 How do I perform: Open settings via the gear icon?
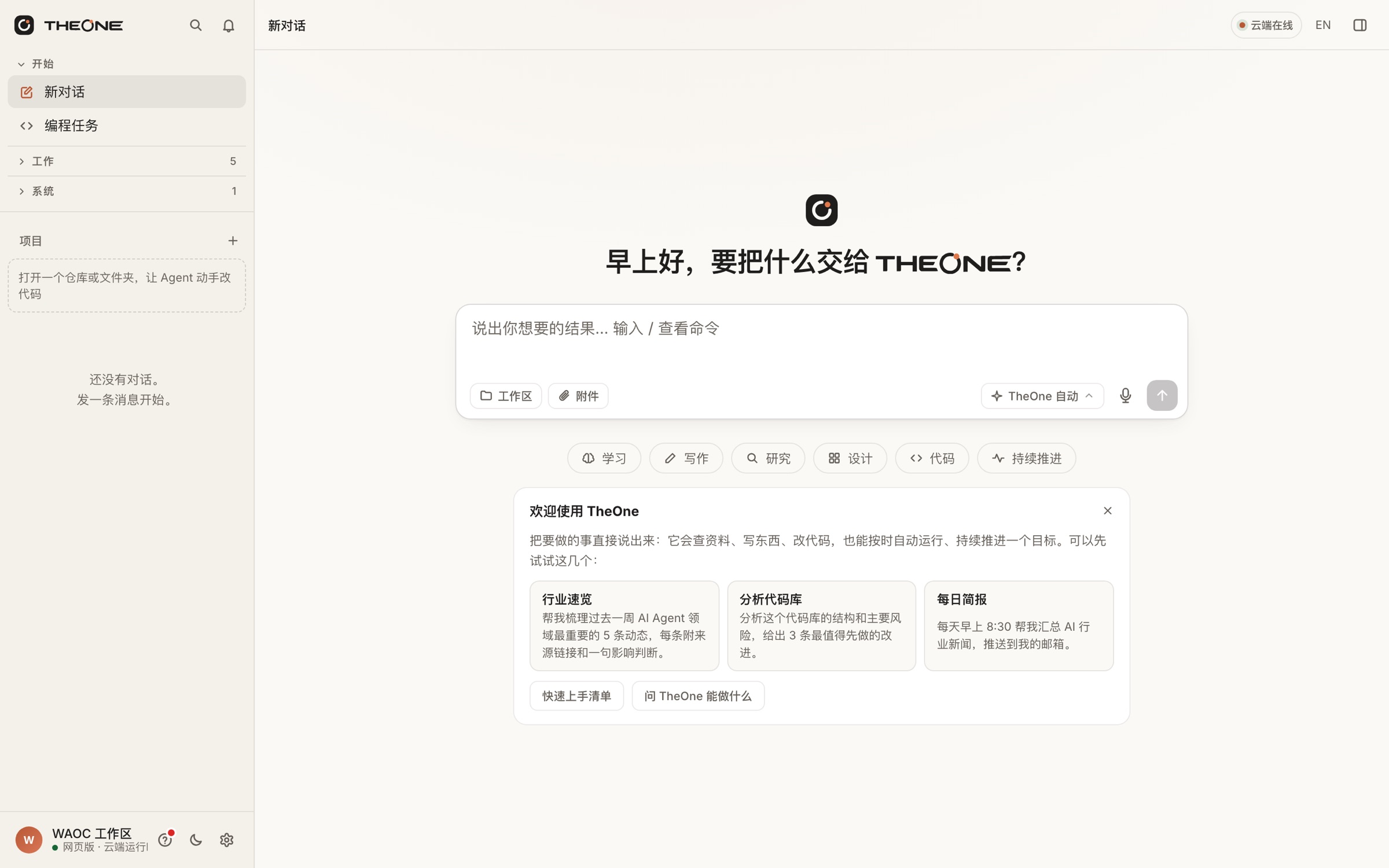coord(227,840)
